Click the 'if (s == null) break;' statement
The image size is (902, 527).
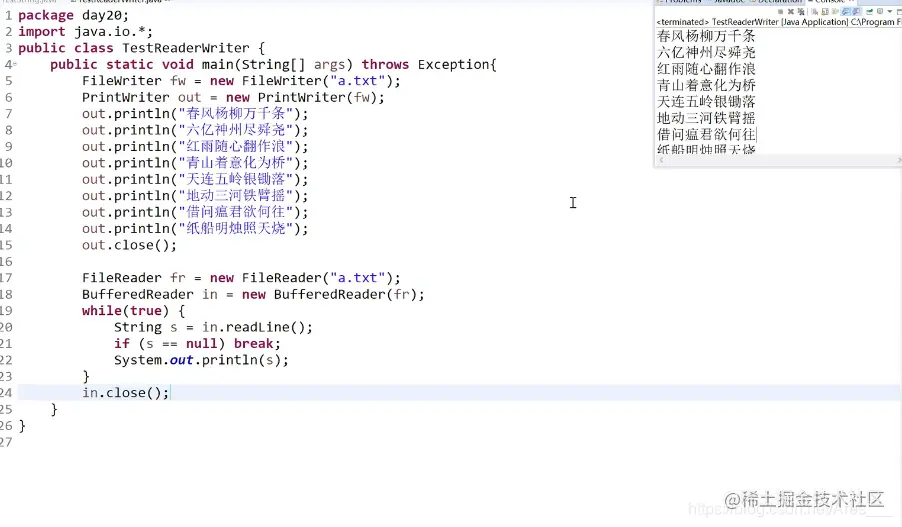coord(197,343)
